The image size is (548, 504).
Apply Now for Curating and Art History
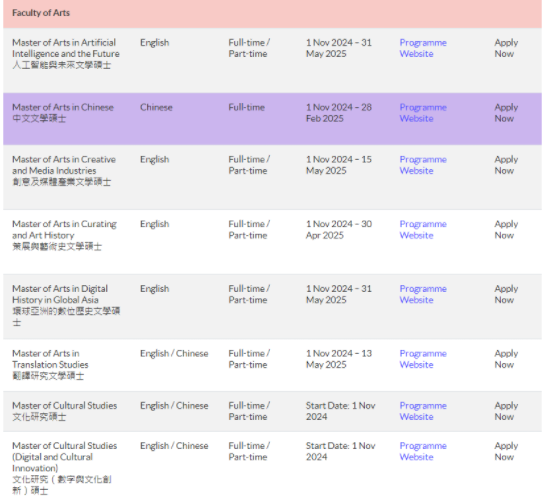point(506,230)
